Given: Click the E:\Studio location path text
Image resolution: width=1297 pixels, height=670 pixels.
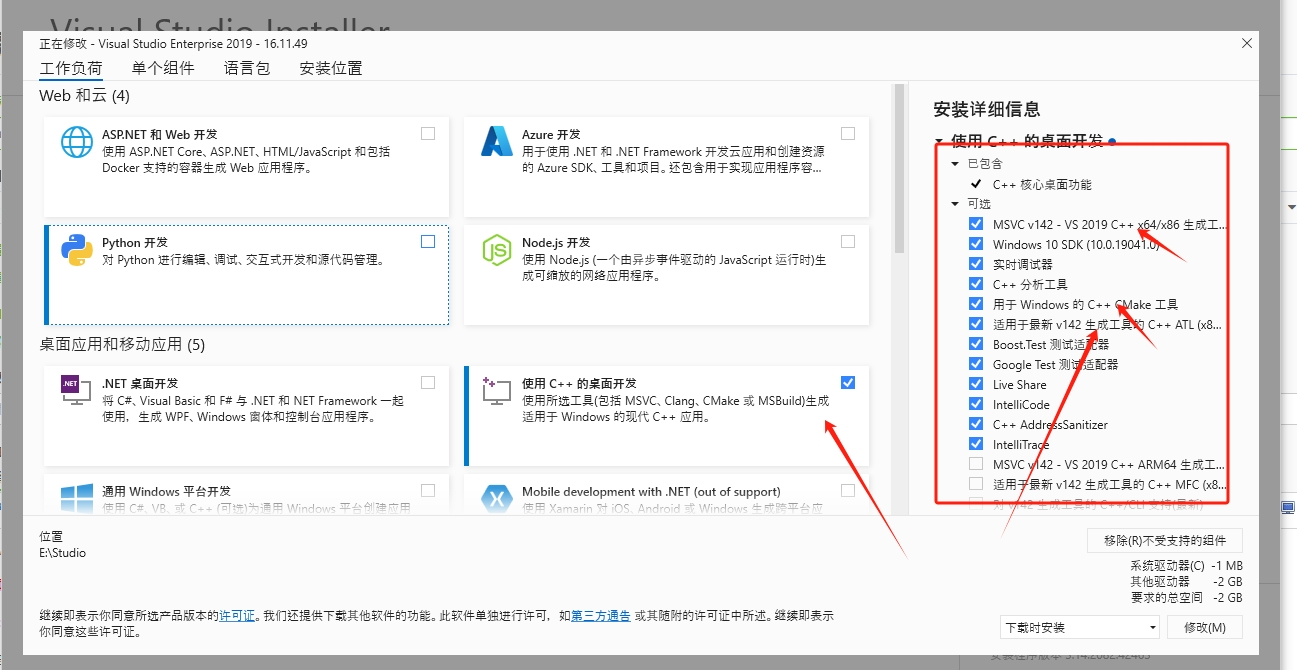Looking at the screenshot, I should tap(62, 553).
